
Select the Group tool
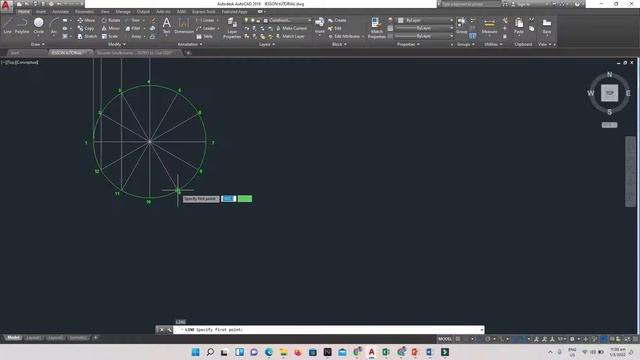point(462,25)
